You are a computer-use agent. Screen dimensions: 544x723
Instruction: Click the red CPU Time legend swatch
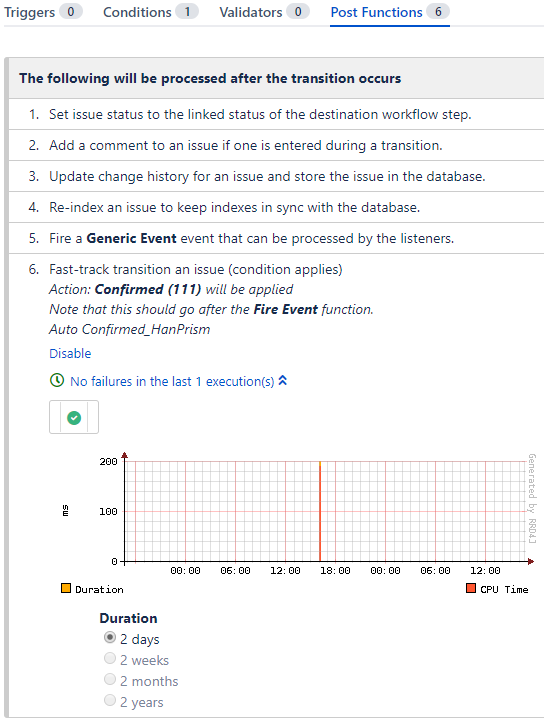pos(471,588)
